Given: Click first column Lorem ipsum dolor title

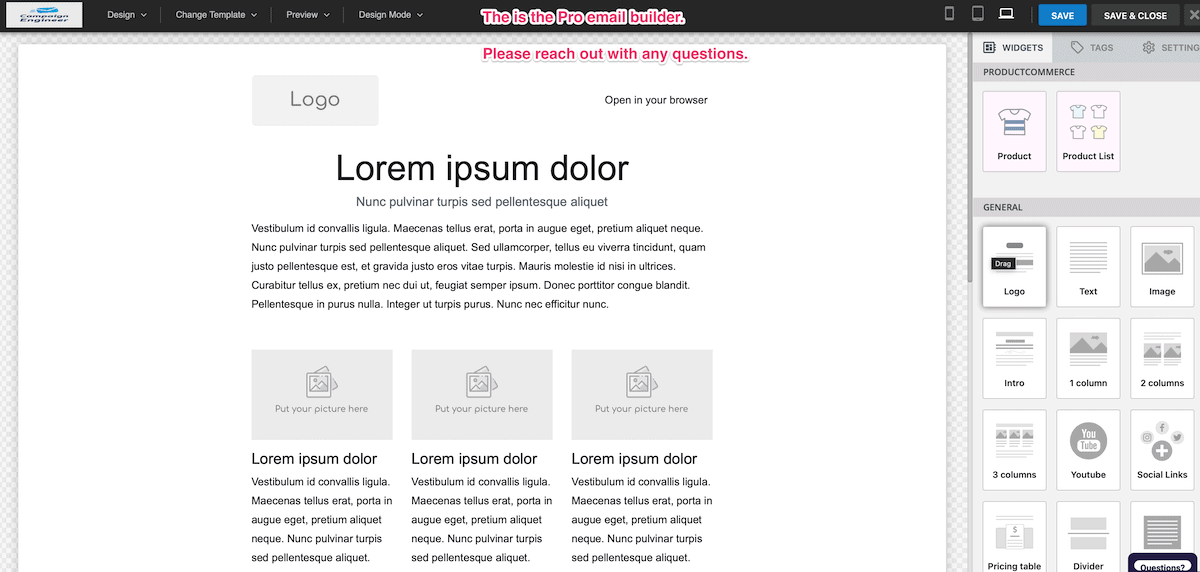Looking at the screenshot, I should (314, 459).
